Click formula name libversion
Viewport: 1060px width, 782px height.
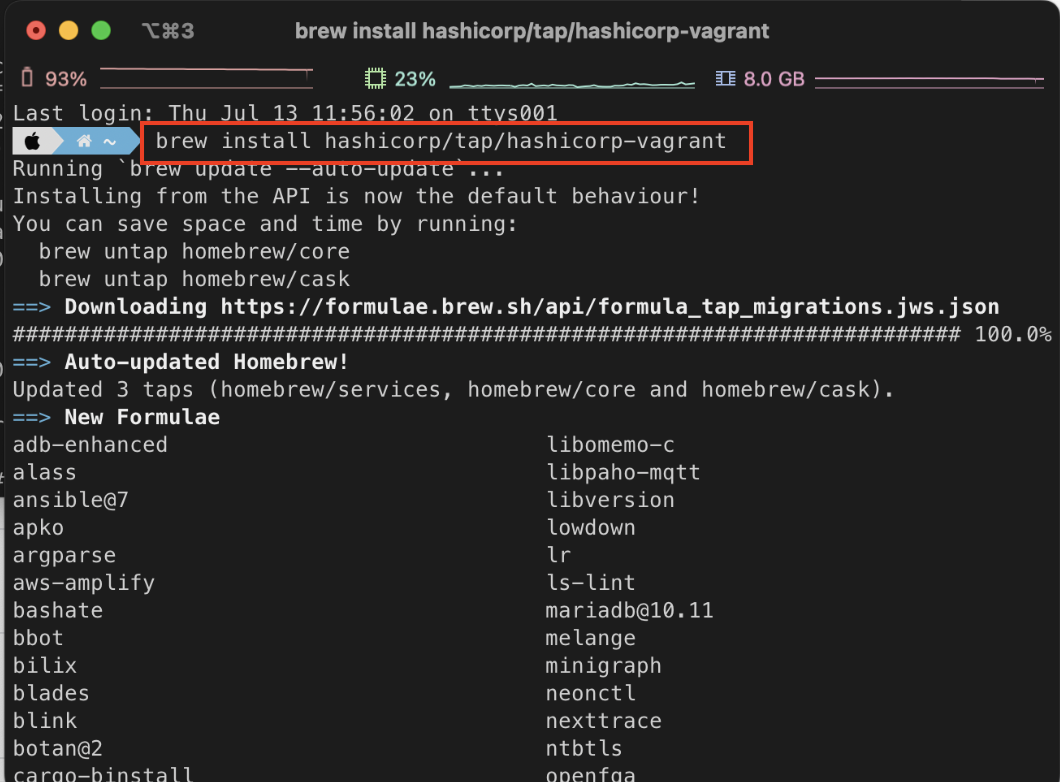[610, 500]
